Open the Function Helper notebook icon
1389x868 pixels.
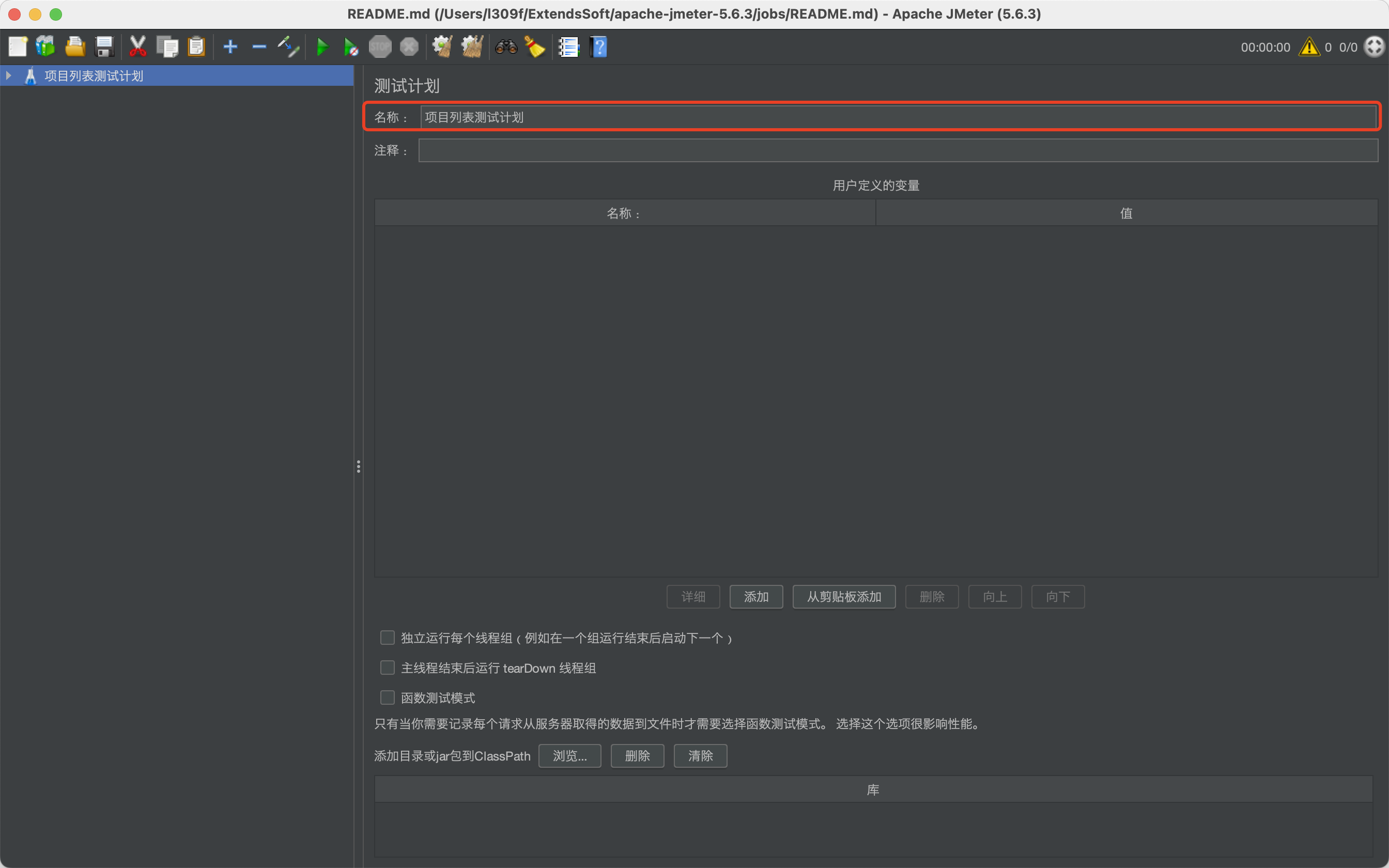click(x=568, y=47)
